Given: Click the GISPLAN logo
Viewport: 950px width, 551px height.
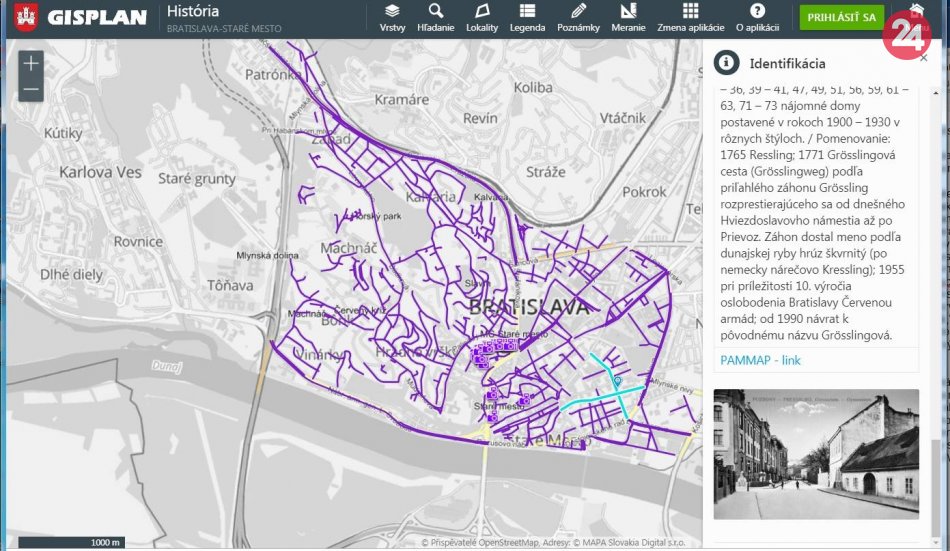Looking at the screenshot, I should click(80, 17).
